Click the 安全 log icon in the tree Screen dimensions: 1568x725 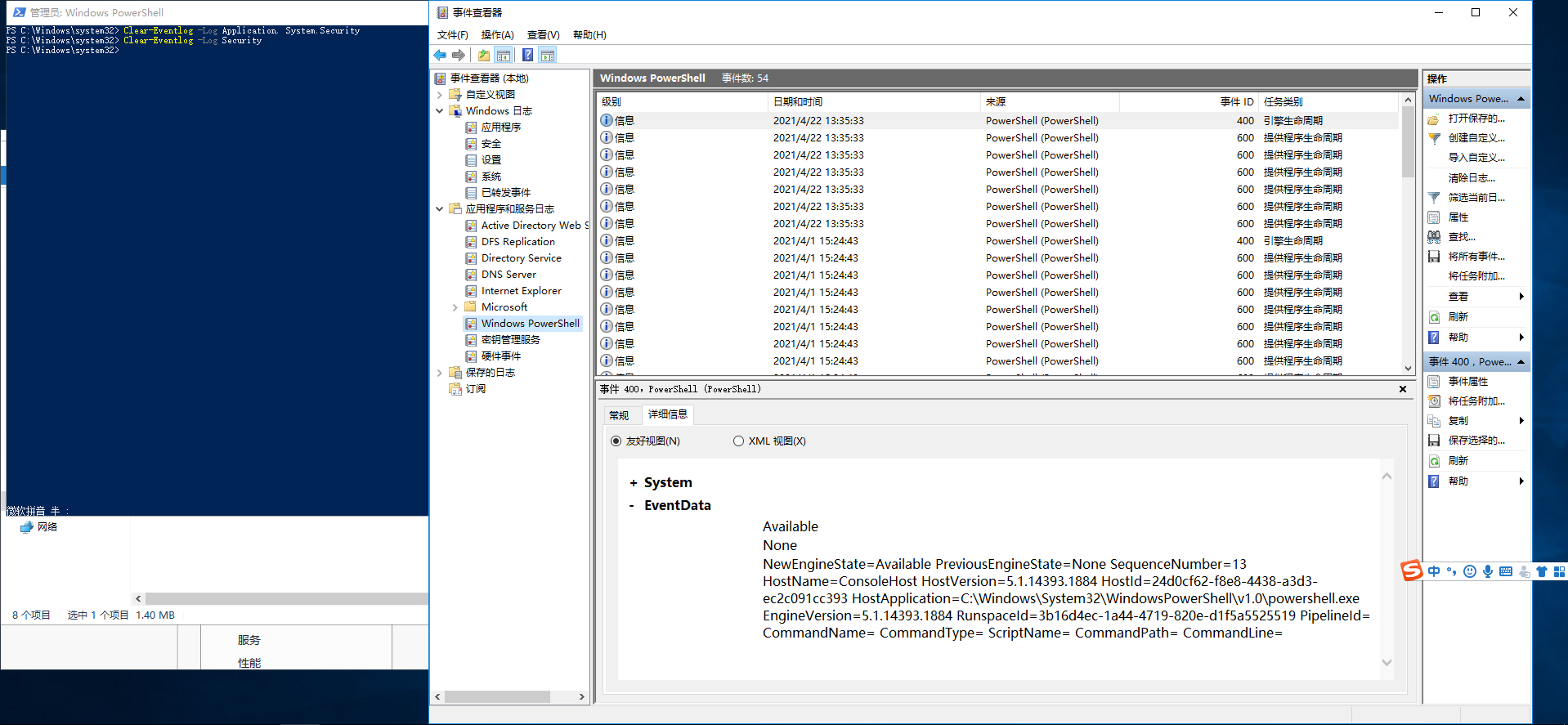(471, 144)
